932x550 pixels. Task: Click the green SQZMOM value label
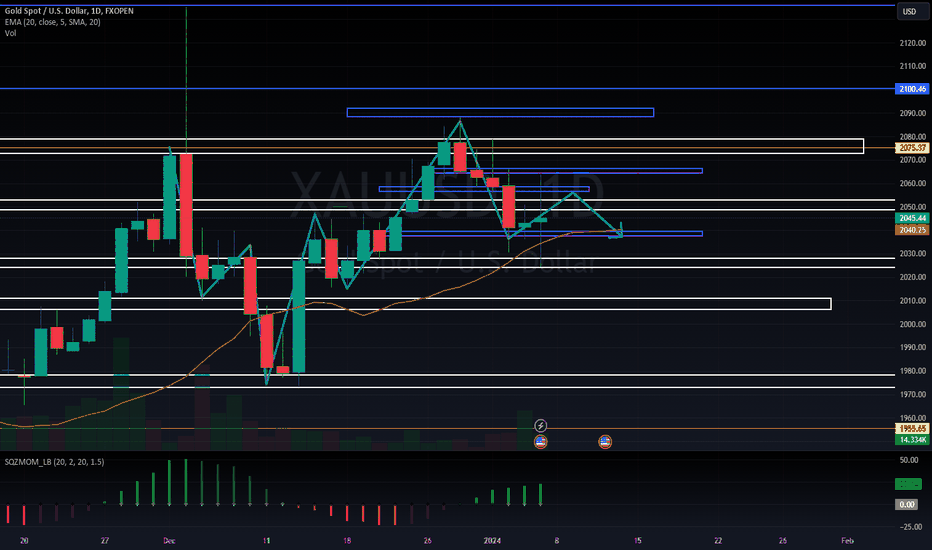[x=908, y=484]
